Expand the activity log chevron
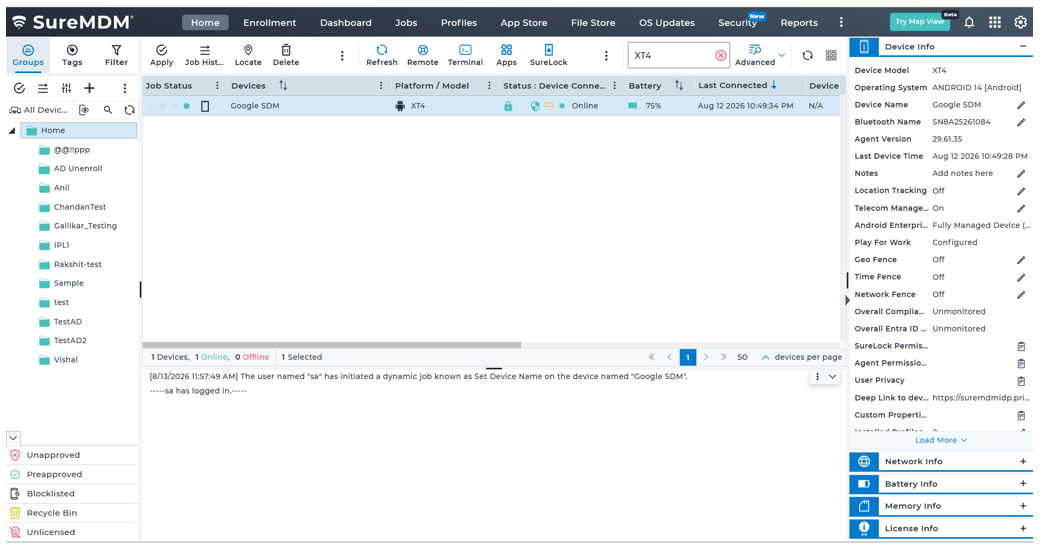Viewport: 1045px width, 550px height. [832, 377]
